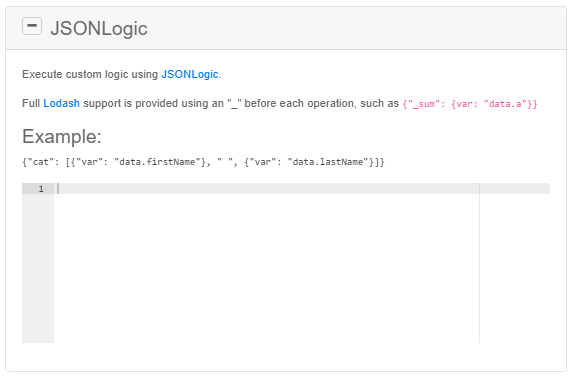Click line number 1 in editor gutter

click(41, 189)
